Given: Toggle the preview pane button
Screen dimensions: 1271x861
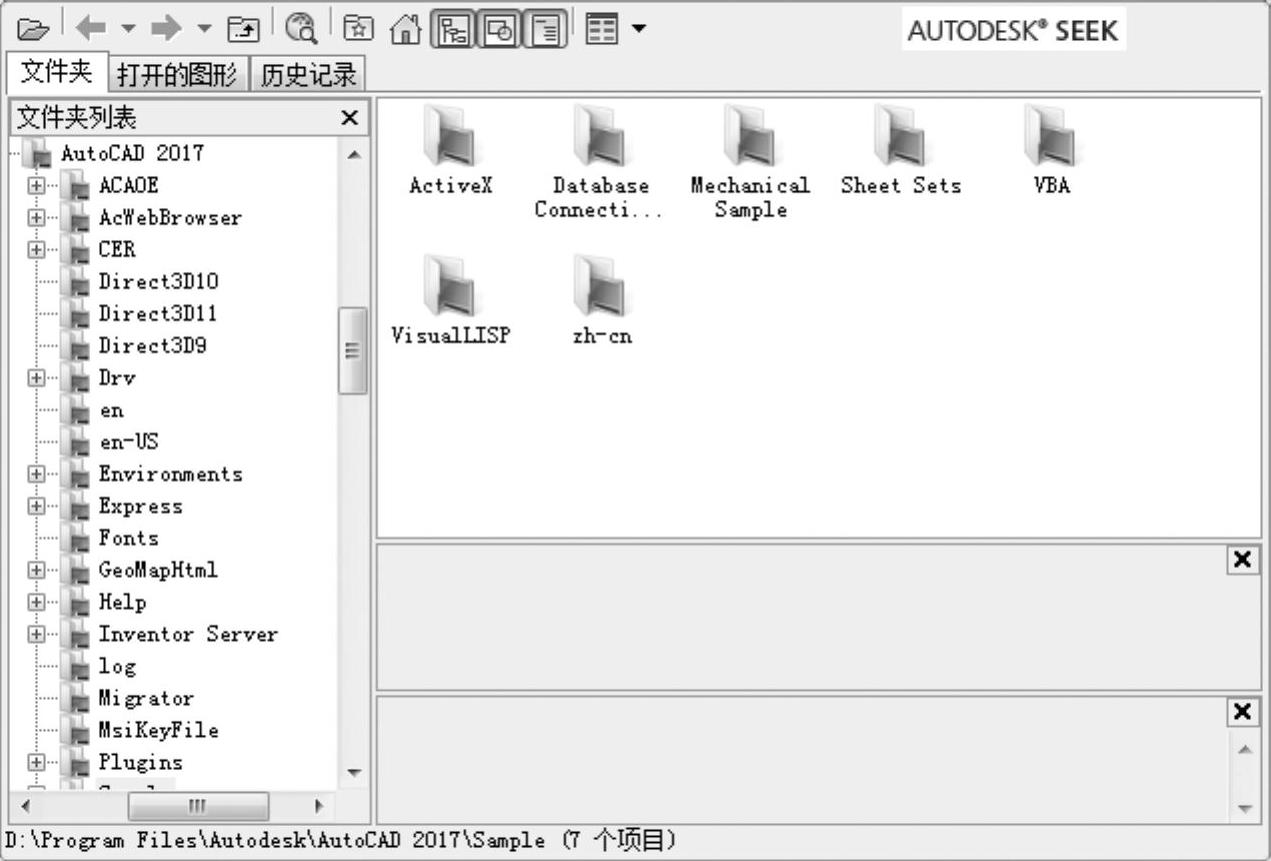Looking at the screenshot, I should pyautogui.click(x=500, y=29).
